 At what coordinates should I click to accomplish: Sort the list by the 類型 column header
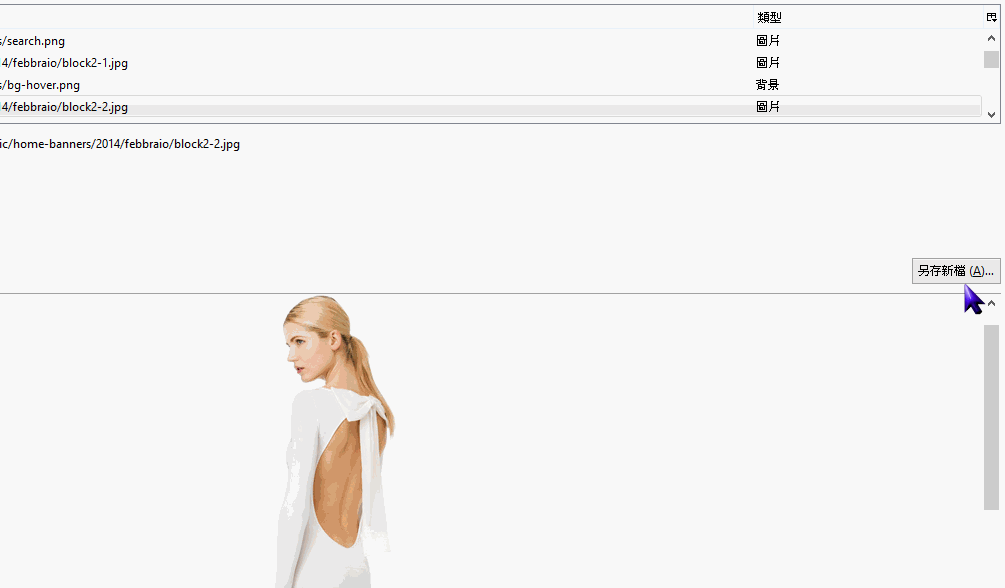(x=868, y=17)
